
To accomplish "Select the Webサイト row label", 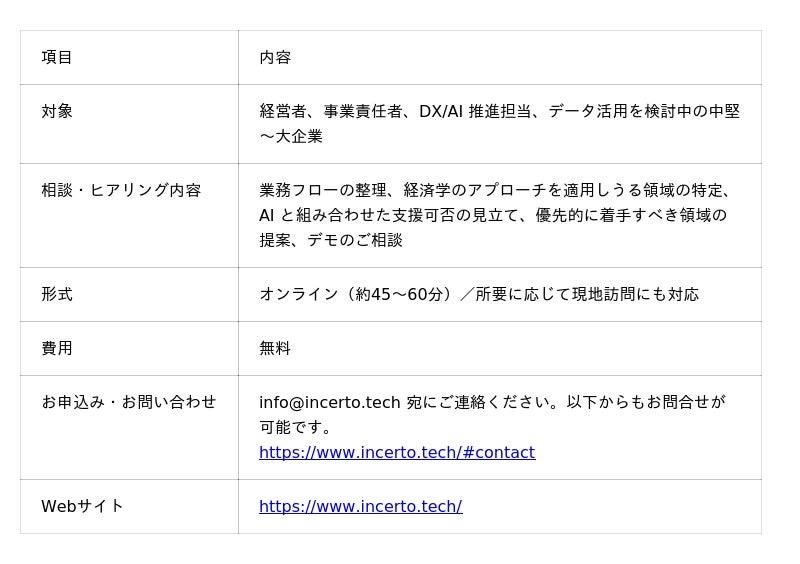I will click(83, 507).
